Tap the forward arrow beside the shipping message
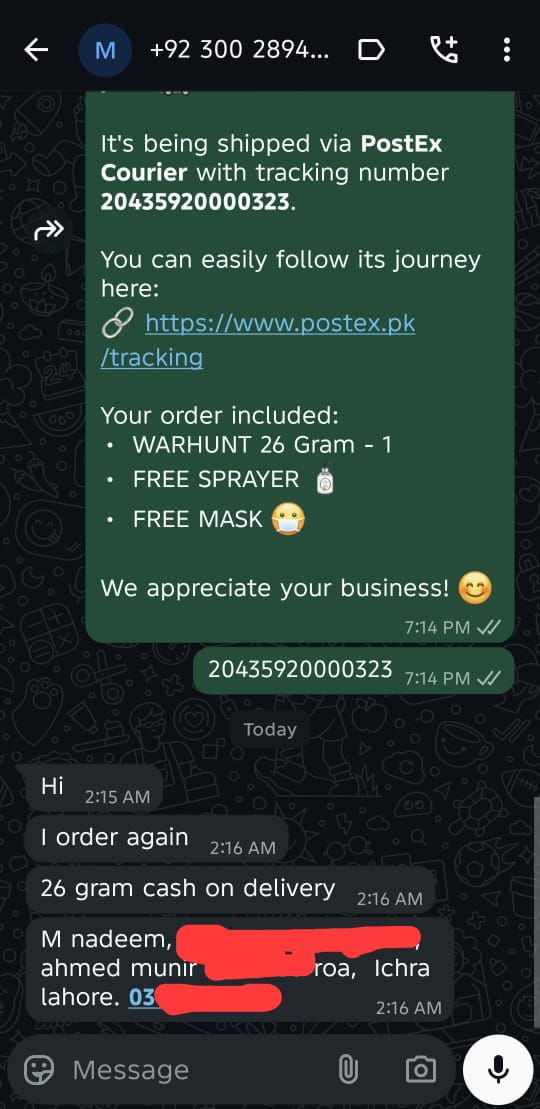 (49, 230)
